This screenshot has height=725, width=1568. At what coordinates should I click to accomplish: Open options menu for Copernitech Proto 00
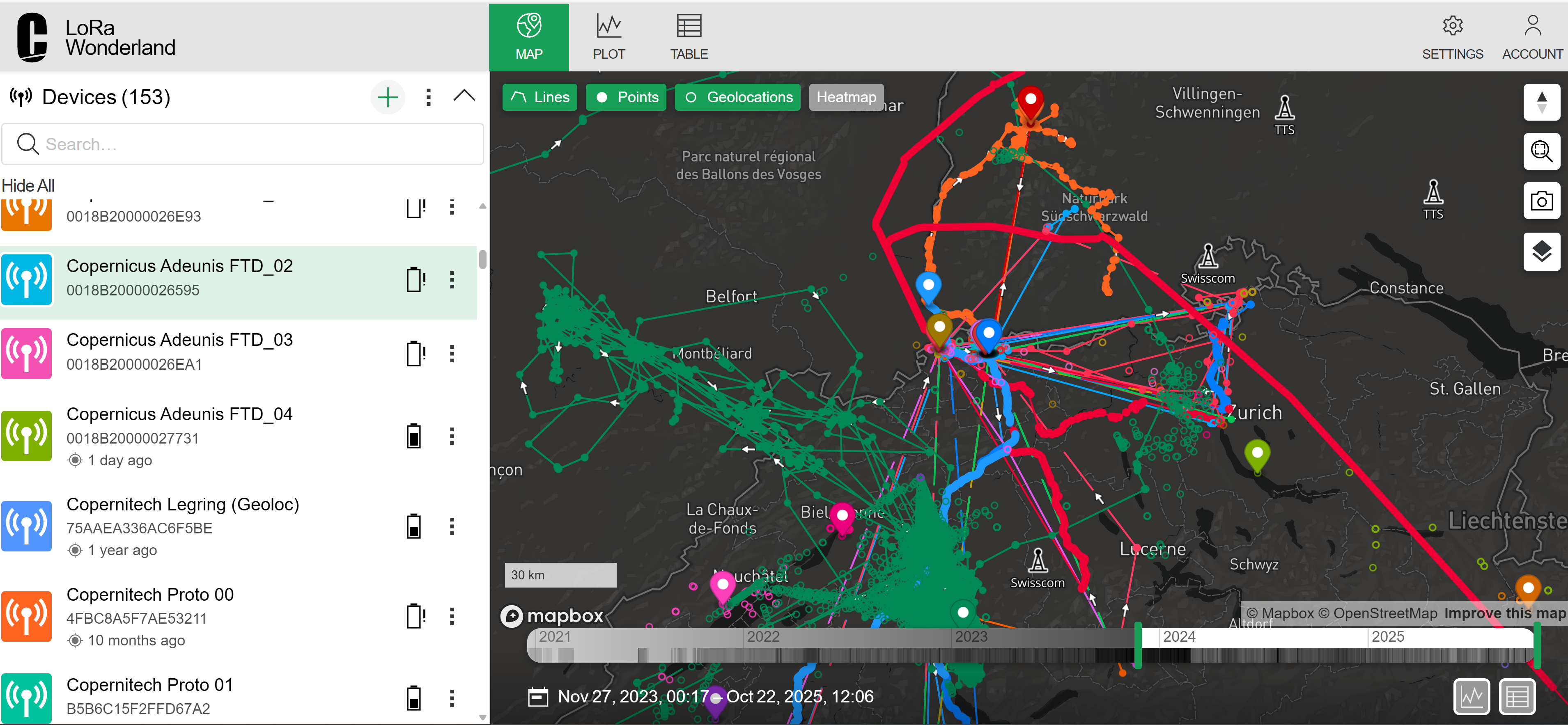coord(452,616)
